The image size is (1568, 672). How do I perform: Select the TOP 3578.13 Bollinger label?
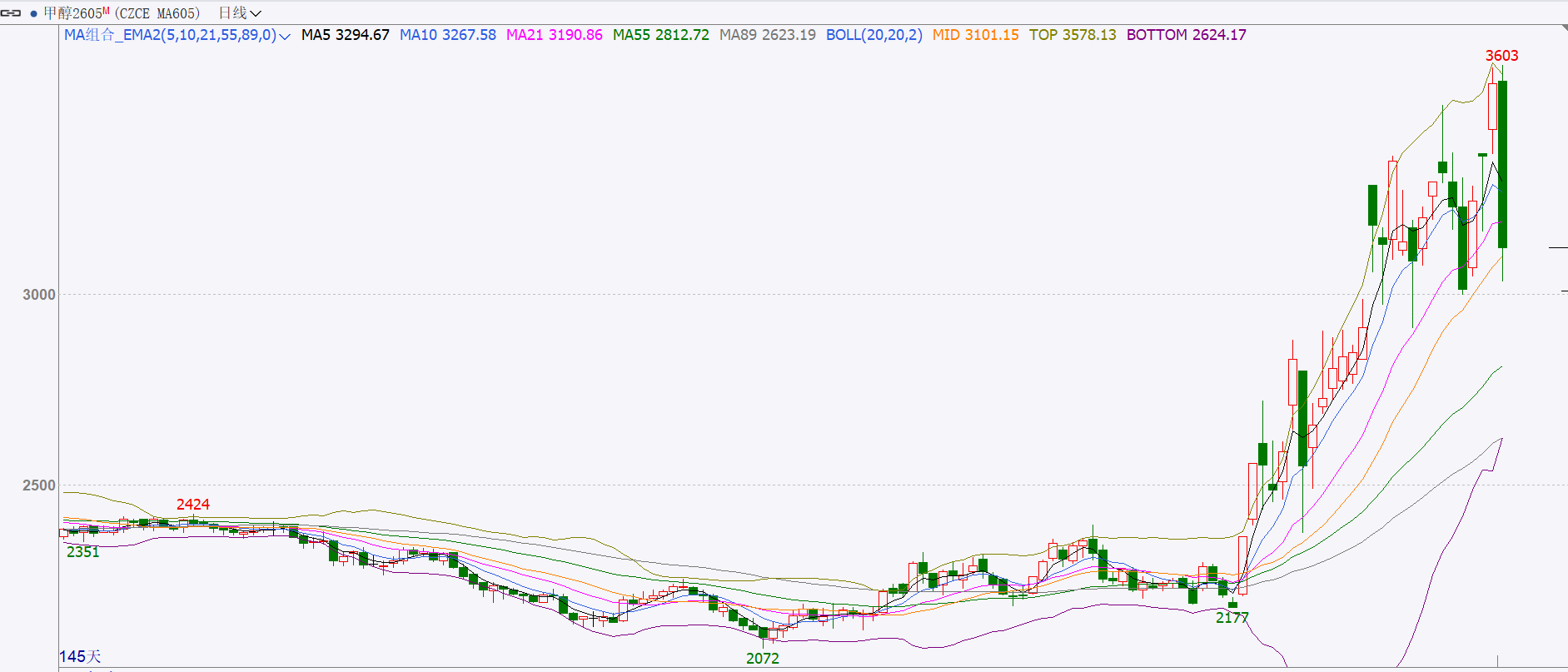coord(1072,35)
